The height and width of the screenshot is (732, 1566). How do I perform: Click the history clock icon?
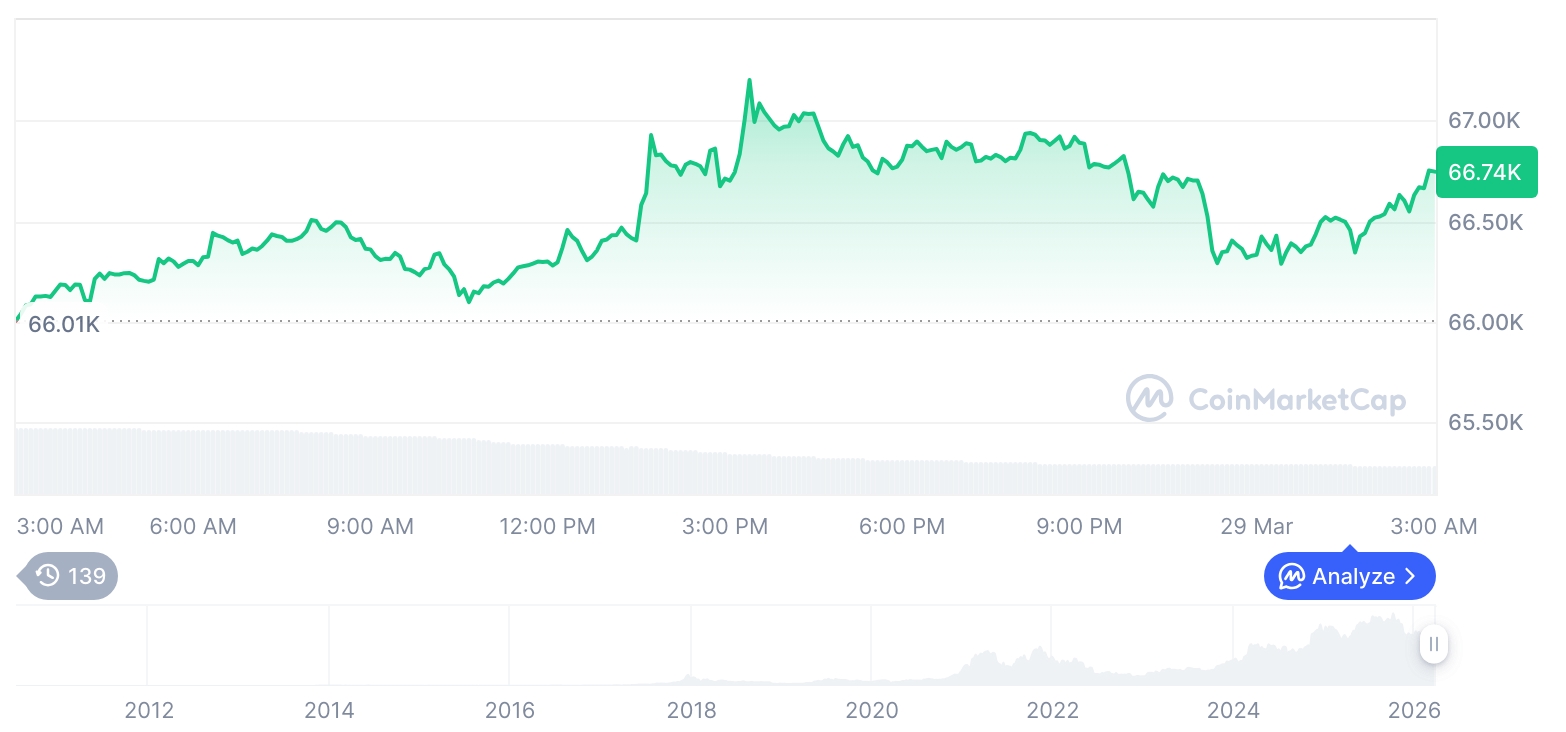click(x=47, y=576)
